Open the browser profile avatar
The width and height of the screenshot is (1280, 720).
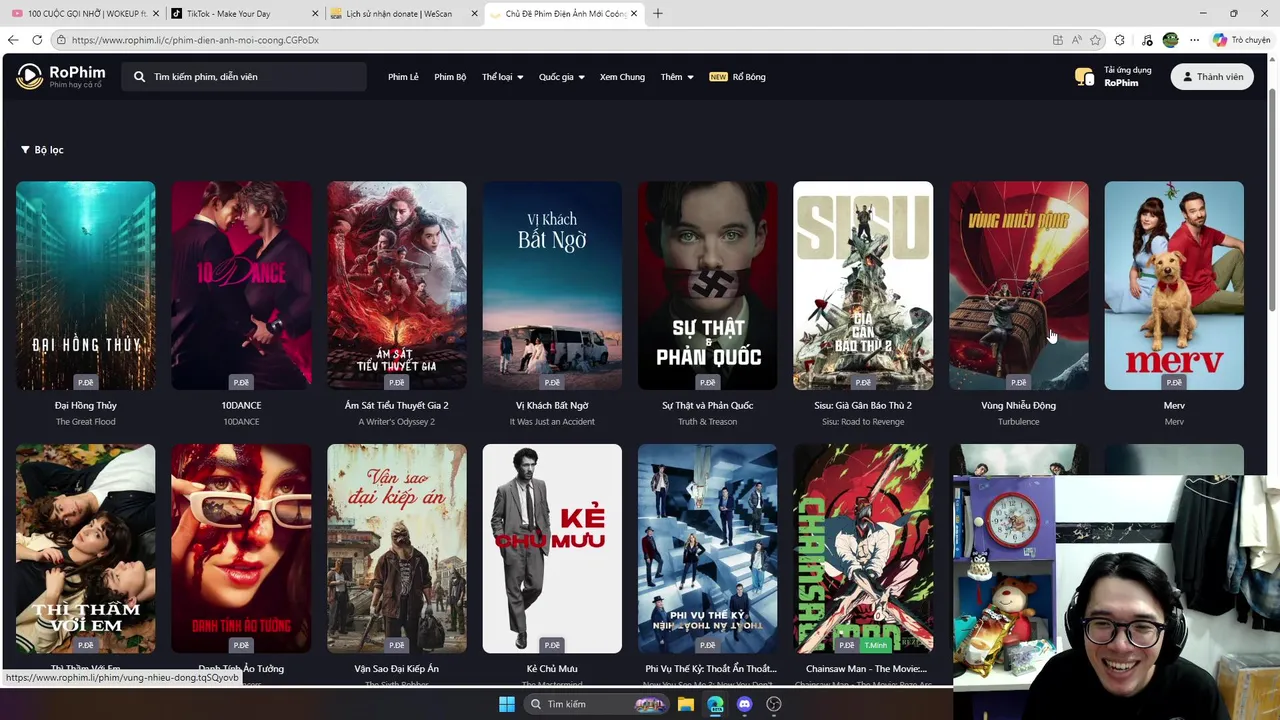tap(1171, 40)
